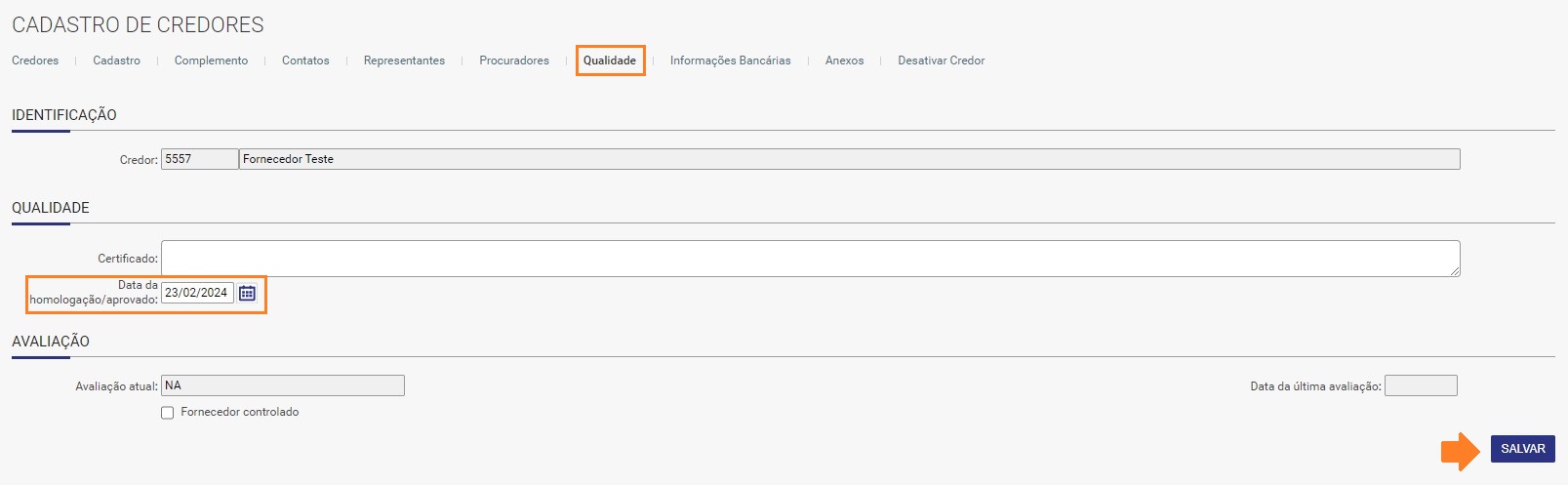Viewport: 1568px width, 485px height.
Task: Switch to the Cadastro tab
Action: 116,61
